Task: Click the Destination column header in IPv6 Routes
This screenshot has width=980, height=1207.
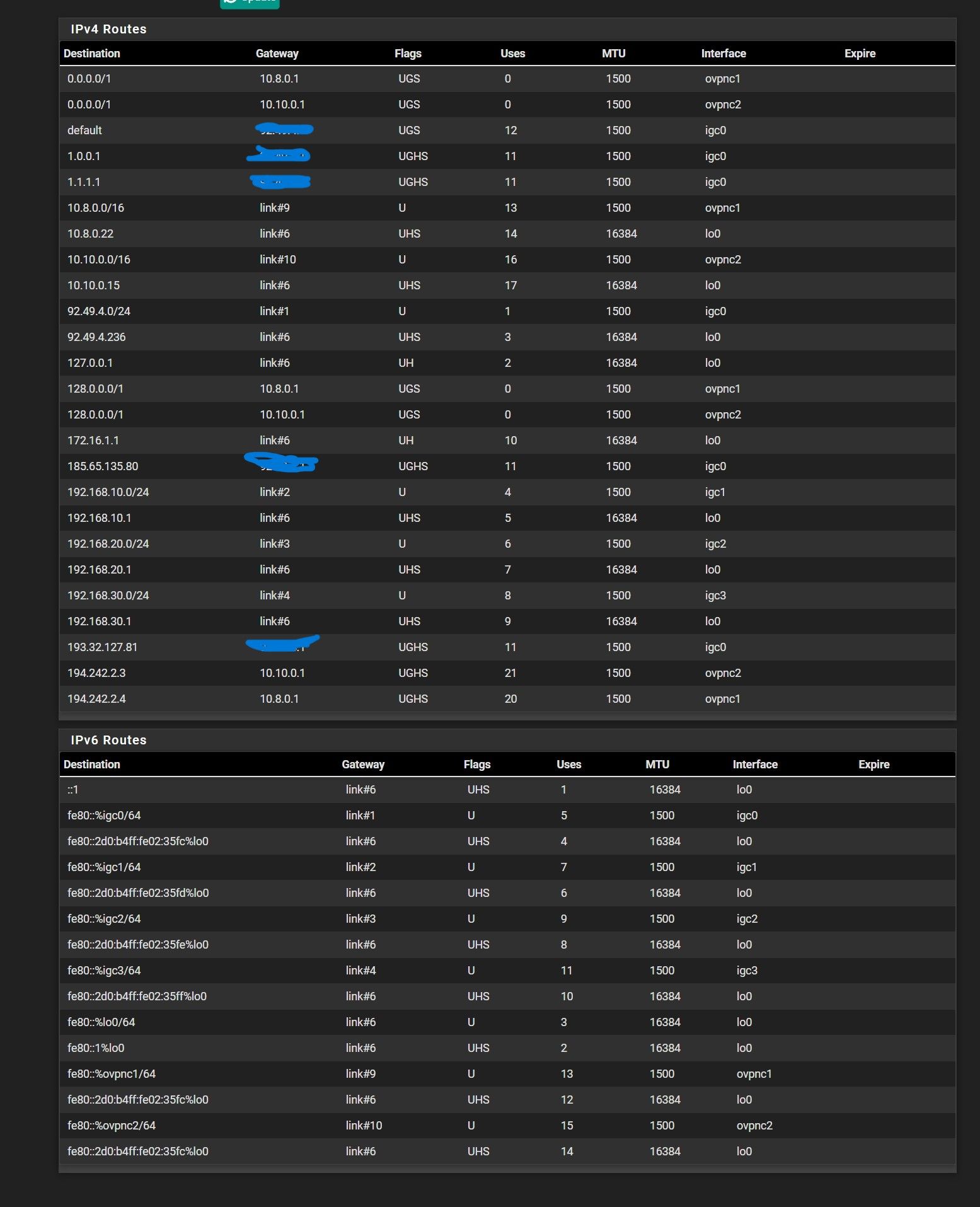Action: pyautogui.click(x=91, y=765)
